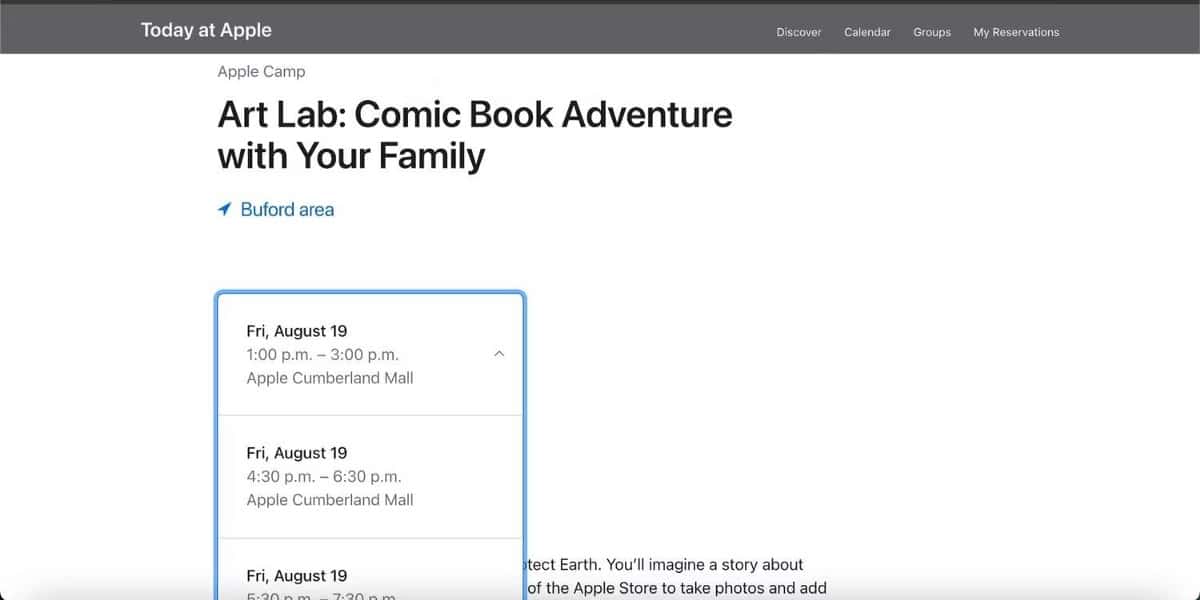Choose the 4:30 p.m. to 6:30 p.m. session
Image resolution: width=1200 pixels, height=600 pixels.
[370, 476]
